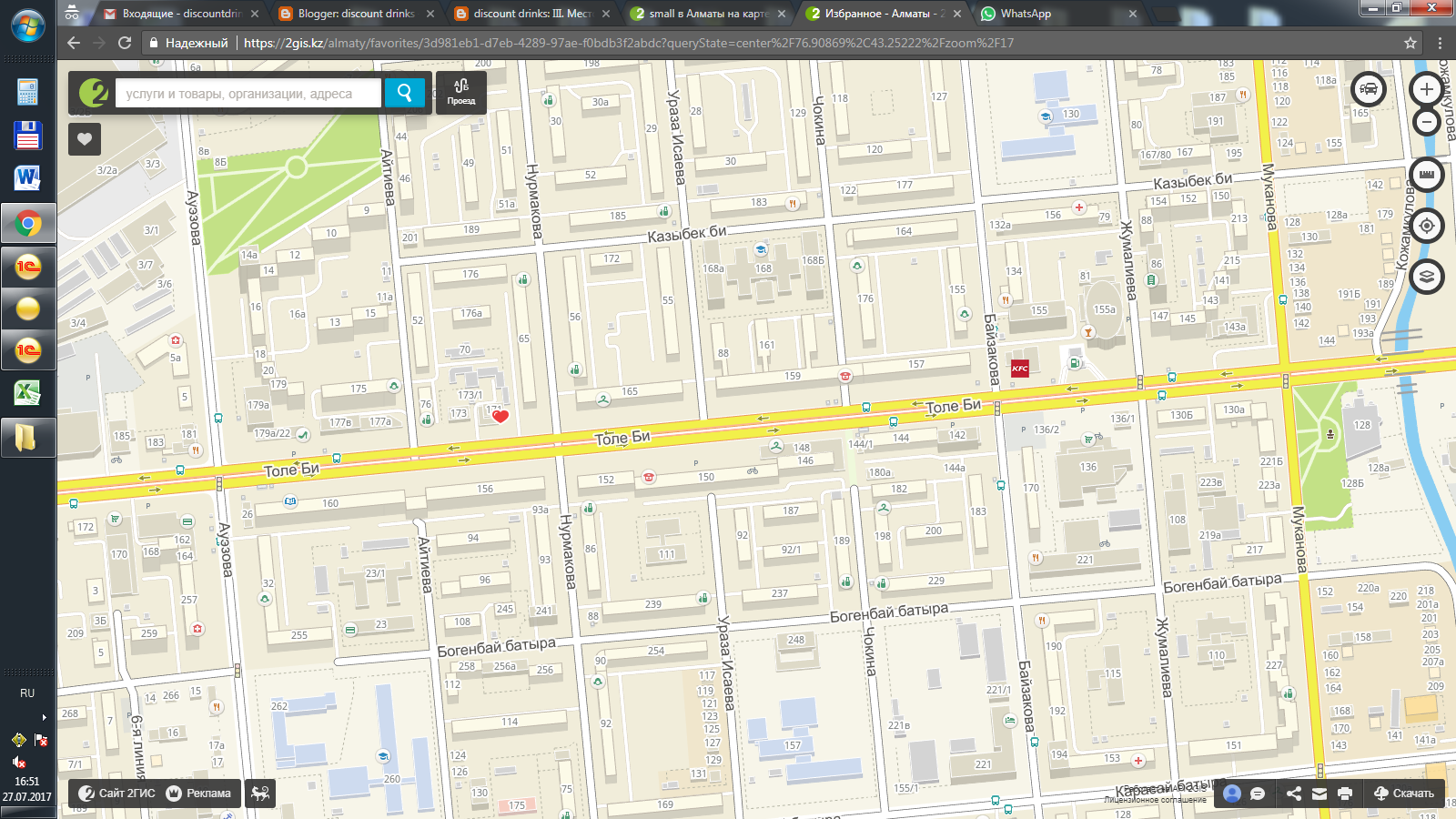Click the my location target button
The height and width of the screenshot is (819, 1456).
[x=1426, y=226]
